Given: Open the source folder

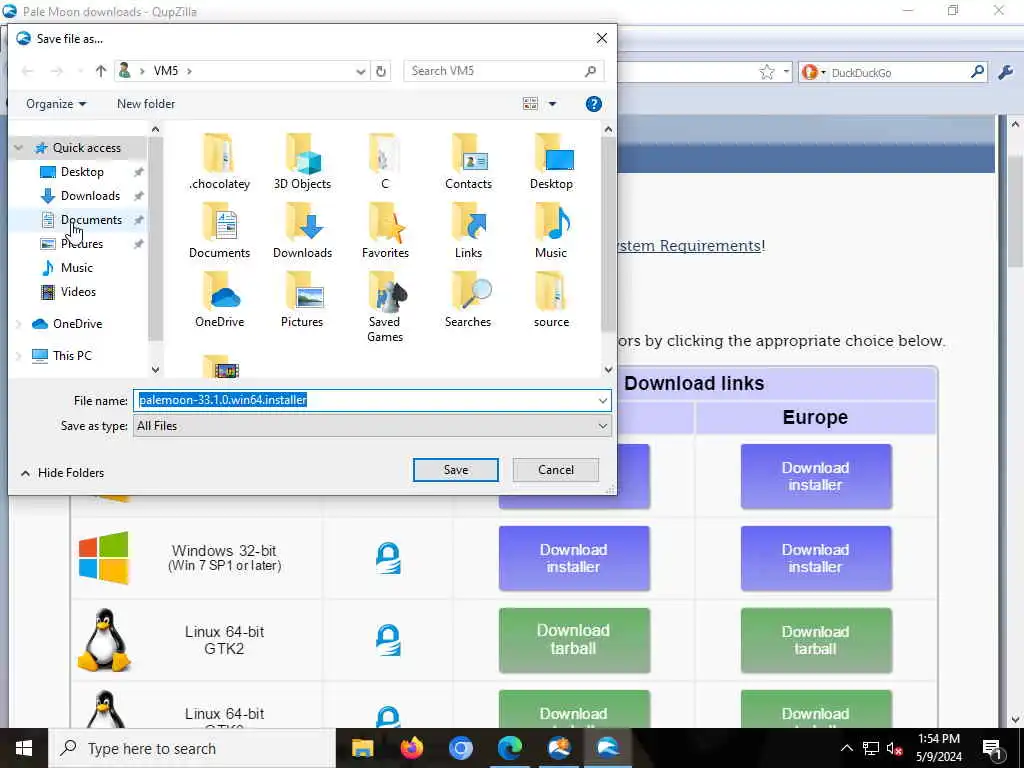Looking at the screenshot, I should click(551, 300).
